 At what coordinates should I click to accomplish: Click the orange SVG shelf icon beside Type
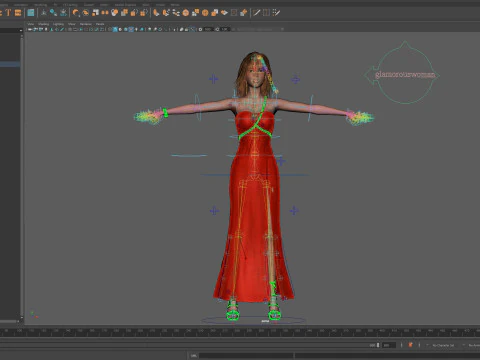point(18,13)
